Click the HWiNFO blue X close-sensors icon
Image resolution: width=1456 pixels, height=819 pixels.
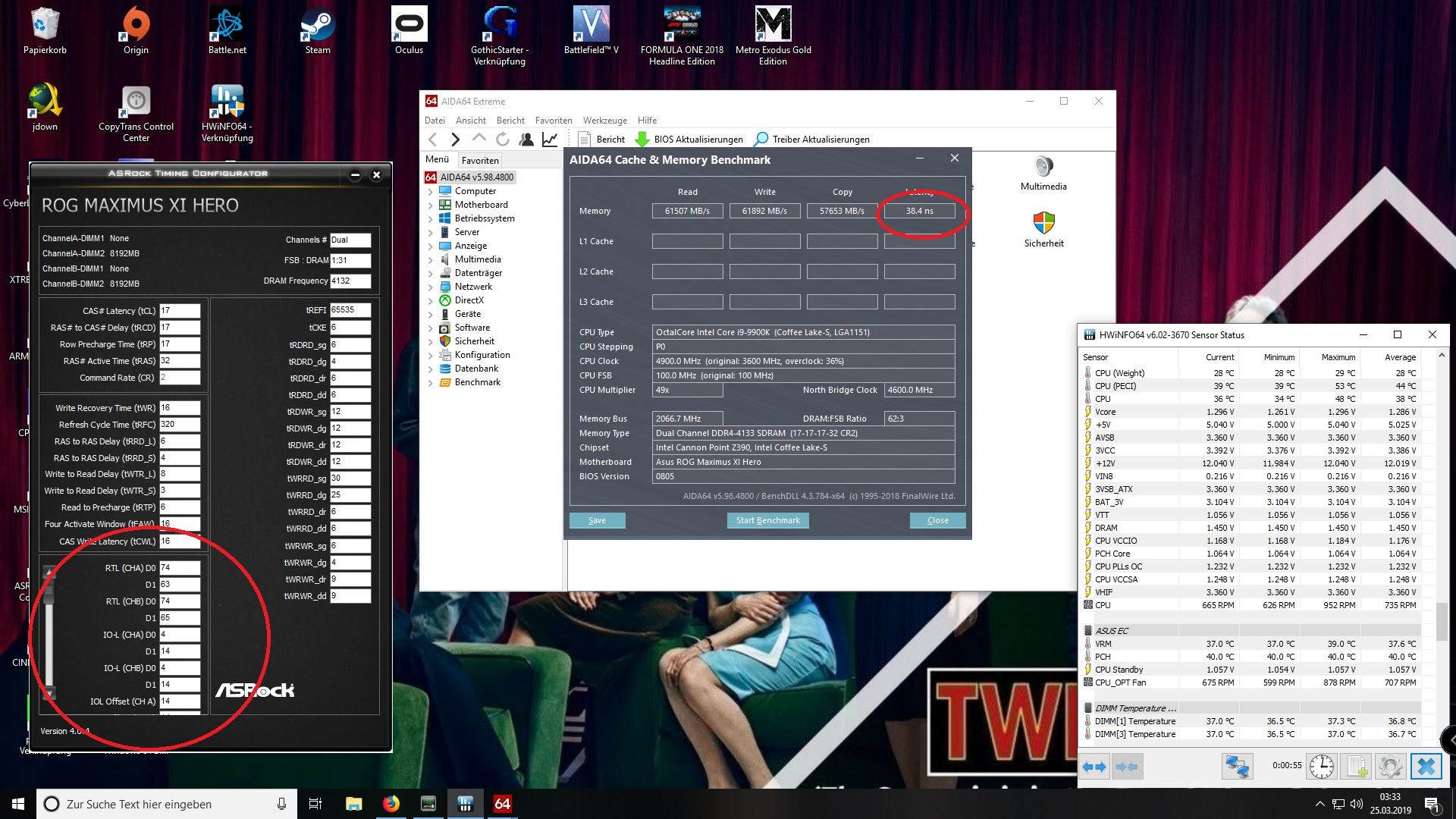coord(1426,767)
